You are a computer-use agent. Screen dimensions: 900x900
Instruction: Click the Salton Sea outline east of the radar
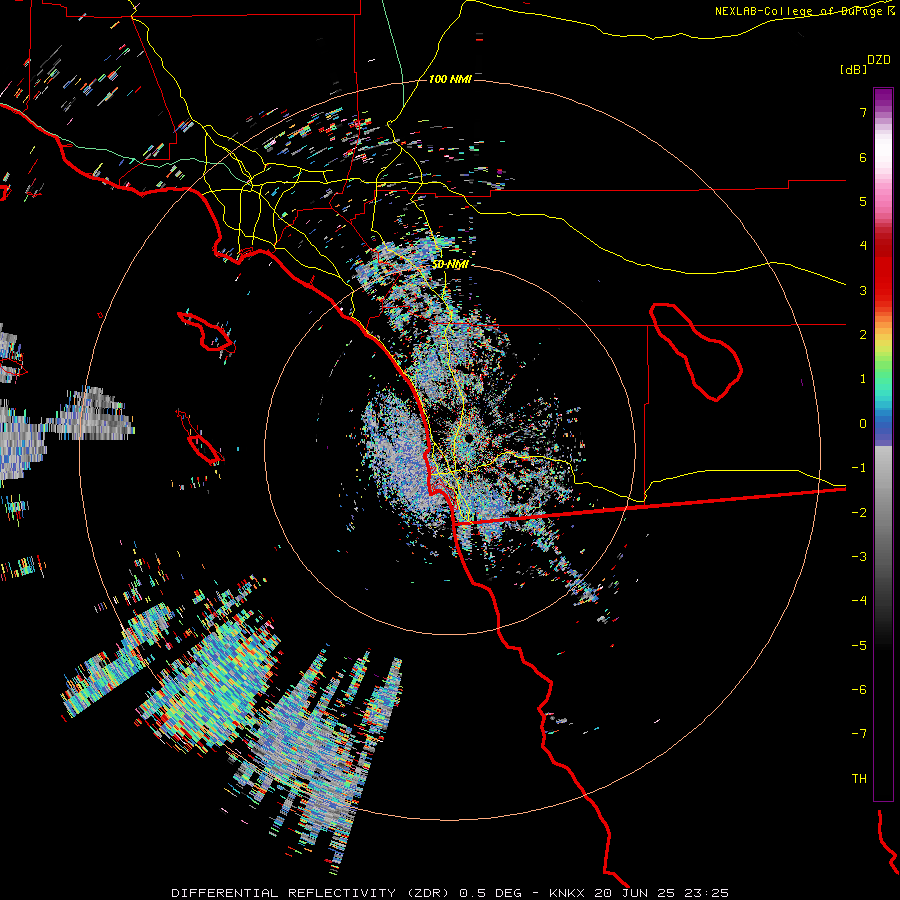pos(696,352)
